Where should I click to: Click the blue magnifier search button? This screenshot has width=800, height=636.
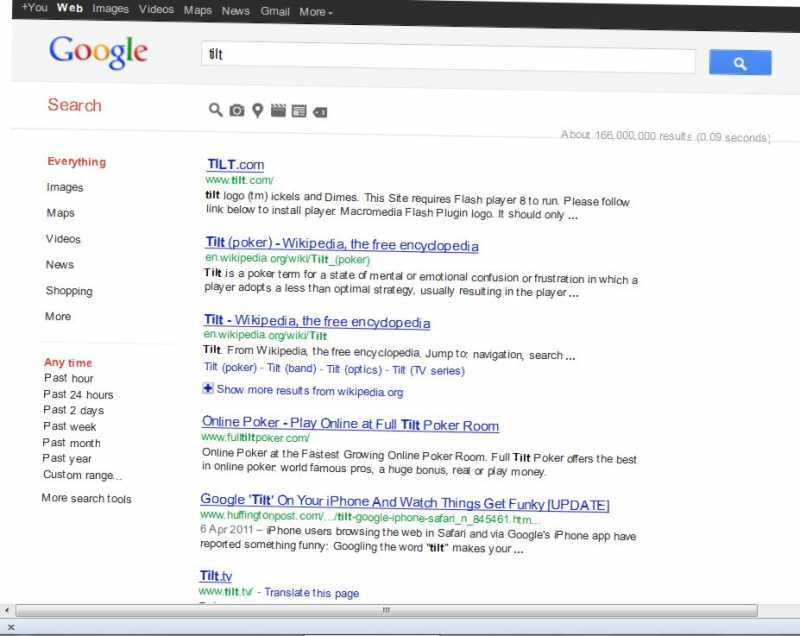740,63
